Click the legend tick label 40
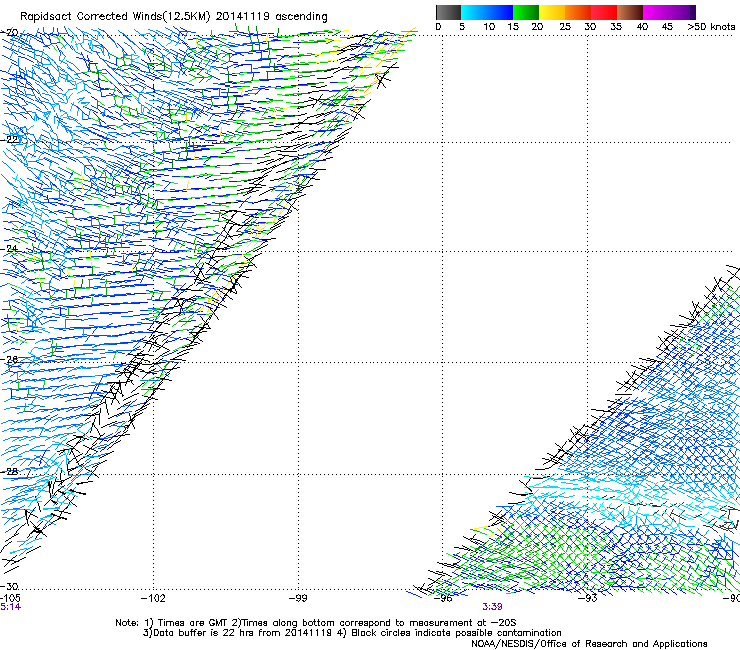 pyautogui.click(x=642, y=27)
